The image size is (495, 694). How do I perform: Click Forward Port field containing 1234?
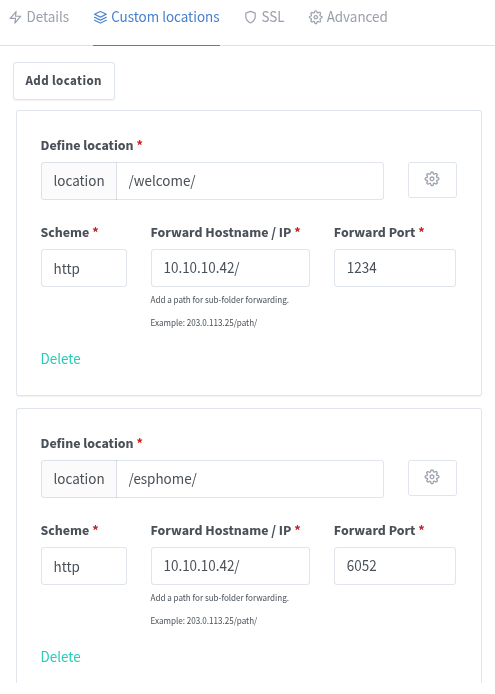[x=395, y=268]
